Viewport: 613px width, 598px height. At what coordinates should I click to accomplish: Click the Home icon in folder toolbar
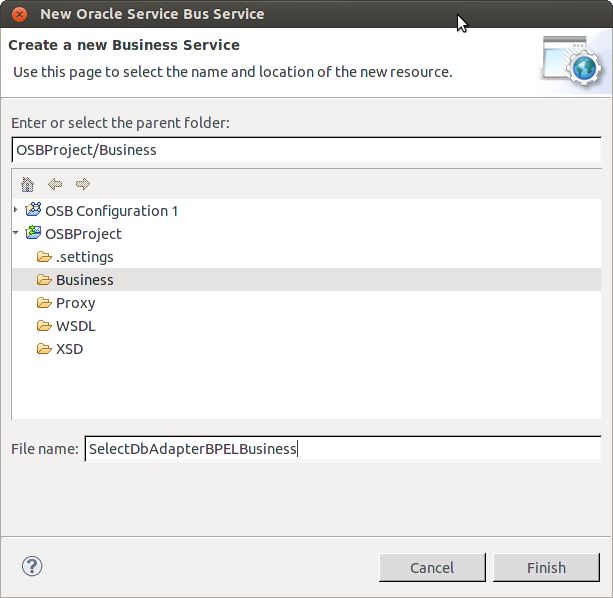[x=27, y=184]
